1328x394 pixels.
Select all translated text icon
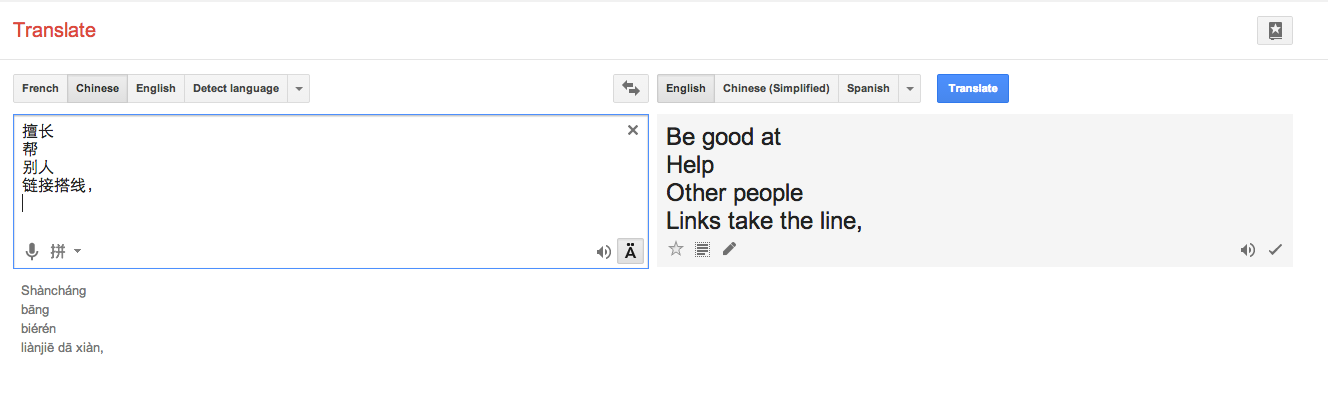coord(702,249)
